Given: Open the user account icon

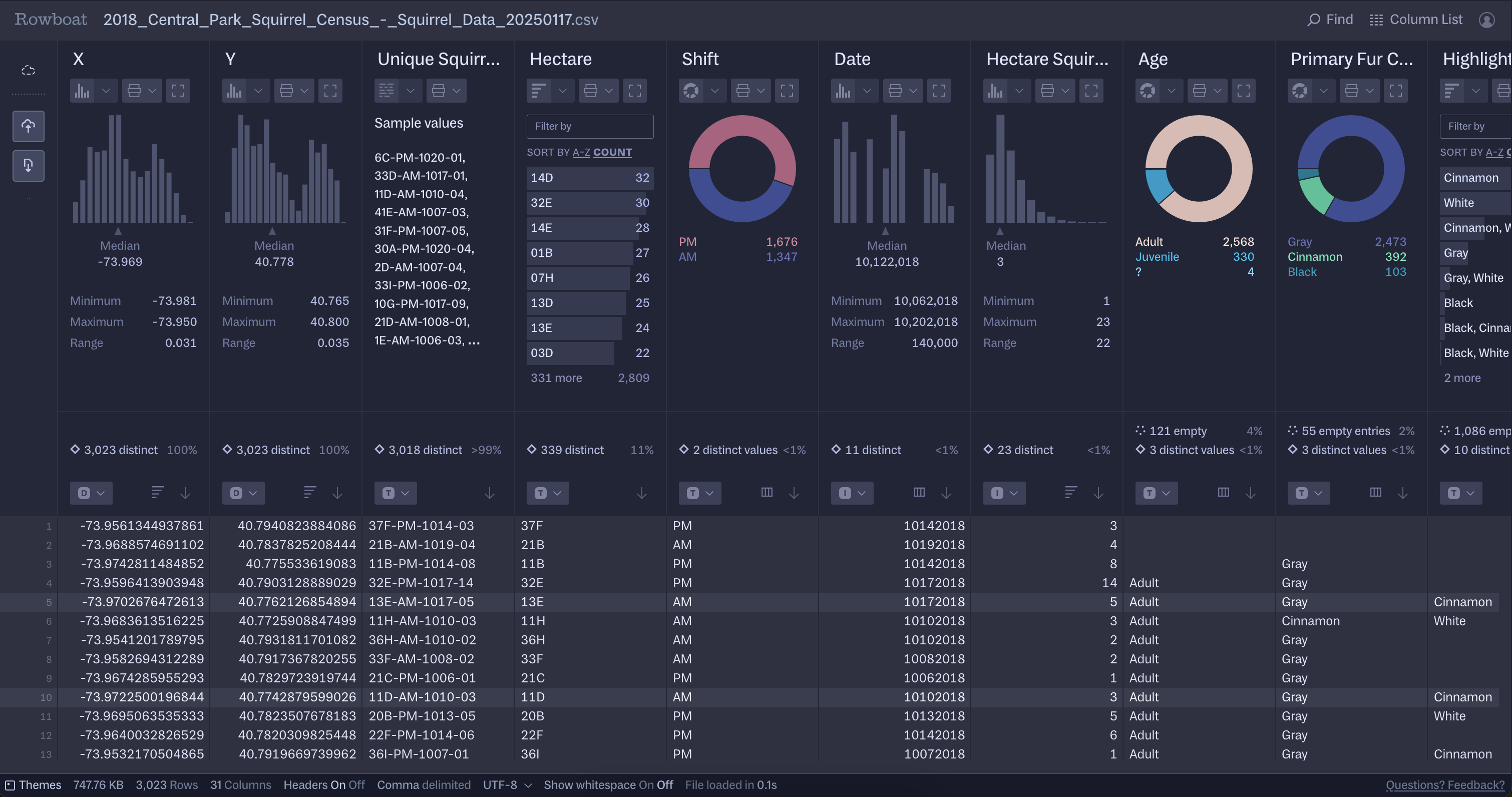Looking at the screenshot, I should pos(1487,20).
